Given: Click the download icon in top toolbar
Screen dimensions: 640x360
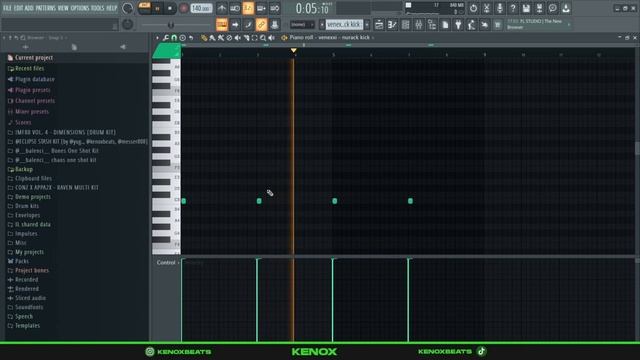Looking at the screenshot, I should point(566,8).
